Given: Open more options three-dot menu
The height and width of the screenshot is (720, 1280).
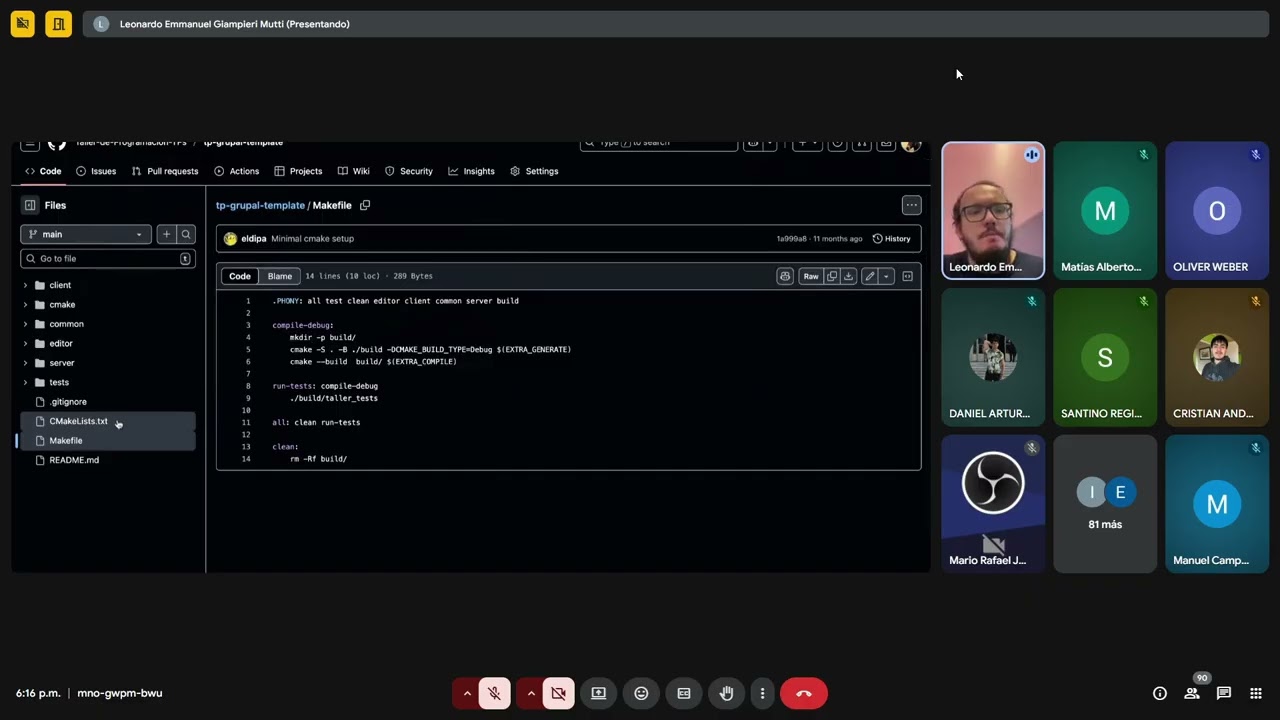Looking at the screenshot, I should coord(762,693).
